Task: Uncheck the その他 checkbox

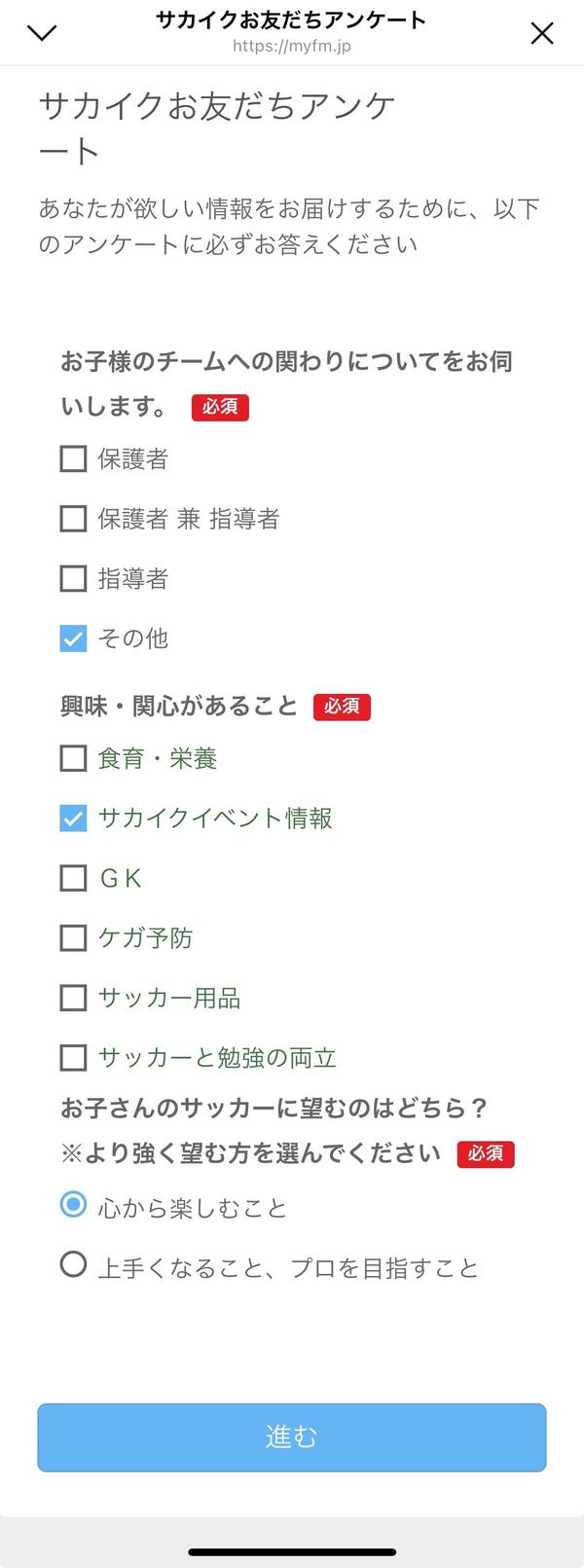Action: pos(73,639)
